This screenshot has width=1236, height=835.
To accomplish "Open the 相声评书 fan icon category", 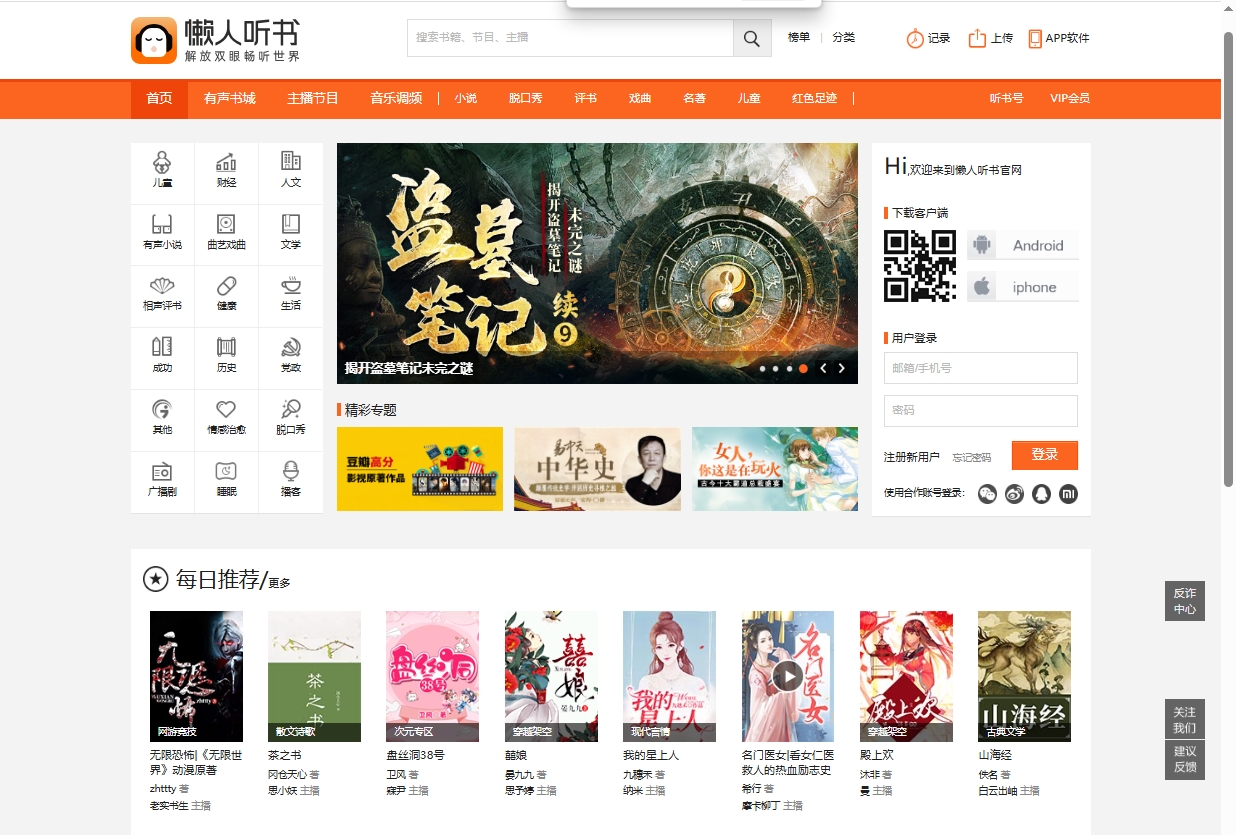I will [x=162, y=293].
